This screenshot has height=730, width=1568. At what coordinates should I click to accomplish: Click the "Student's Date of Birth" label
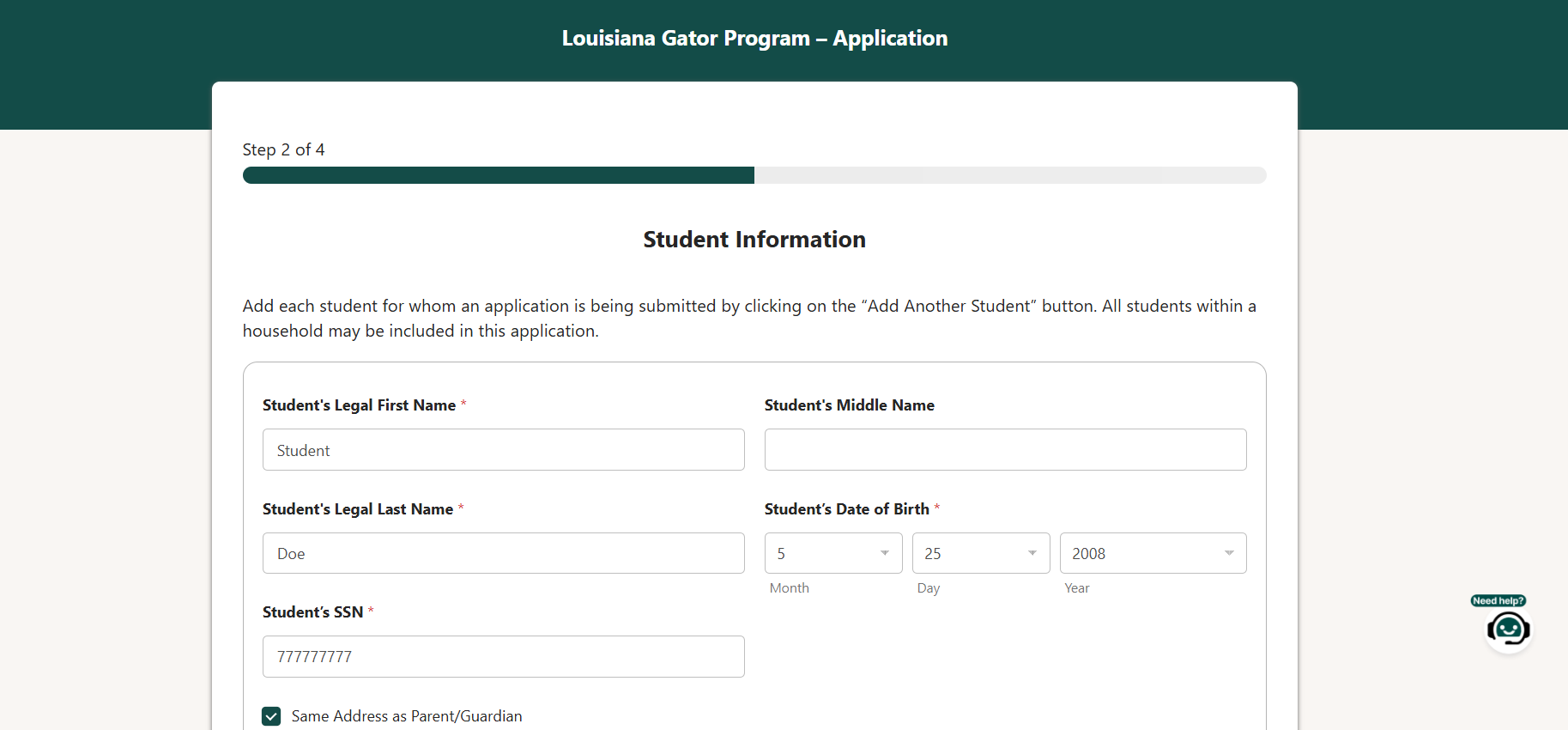[x=846, y=509]
